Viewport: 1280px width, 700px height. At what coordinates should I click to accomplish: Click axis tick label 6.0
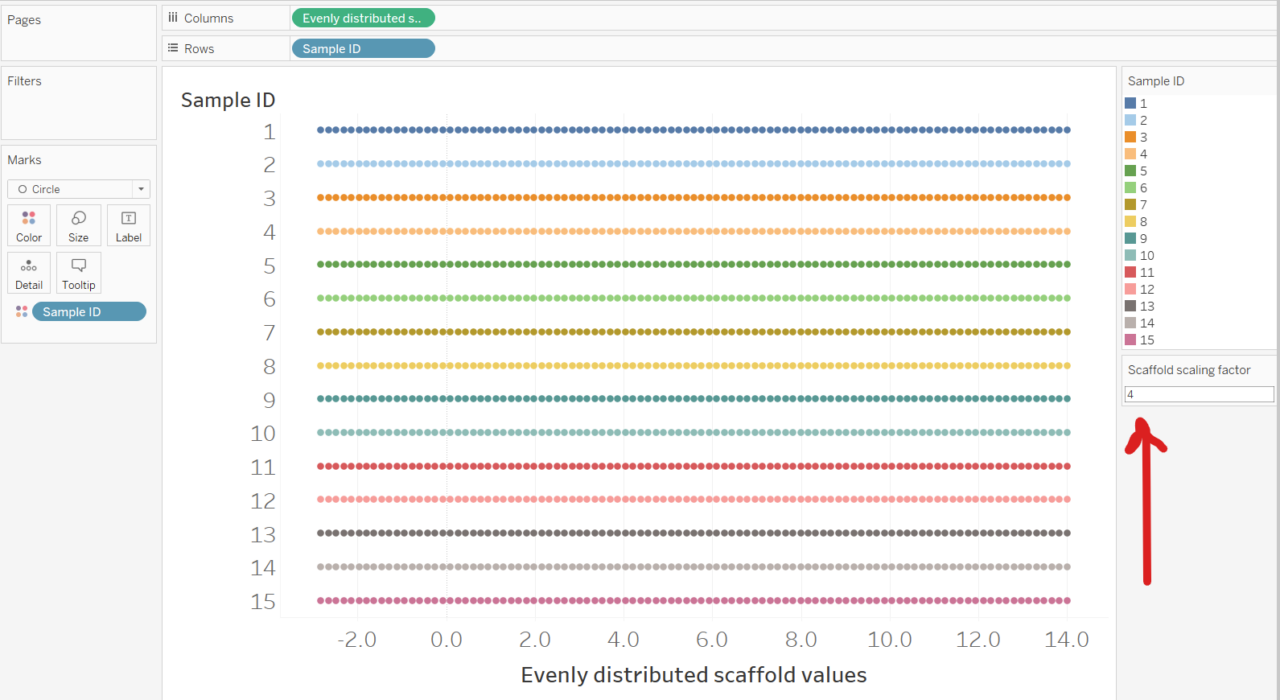coord(712,640)
